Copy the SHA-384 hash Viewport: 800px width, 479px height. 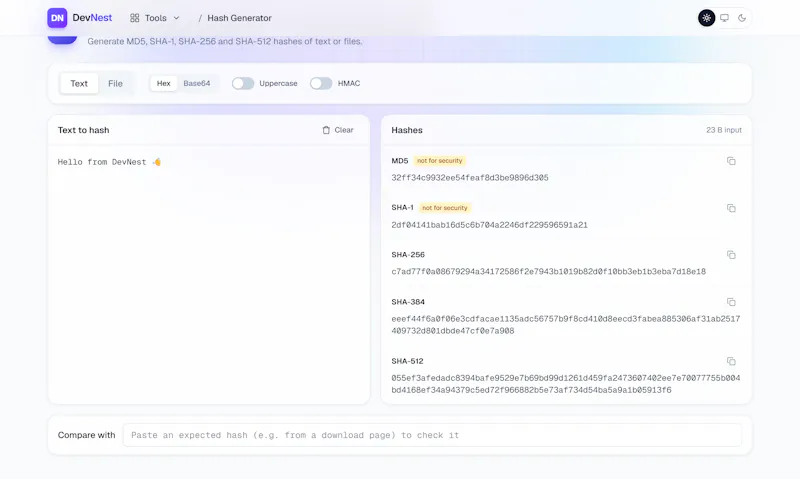(x=731, y=302)
